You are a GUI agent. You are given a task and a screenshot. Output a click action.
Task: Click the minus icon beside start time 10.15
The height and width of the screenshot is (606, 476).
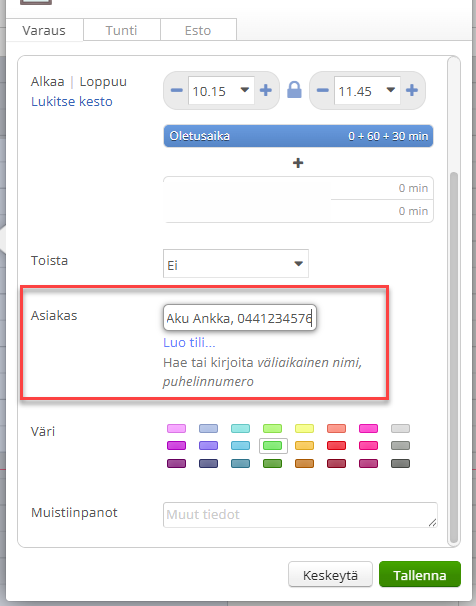pos(177,90)
